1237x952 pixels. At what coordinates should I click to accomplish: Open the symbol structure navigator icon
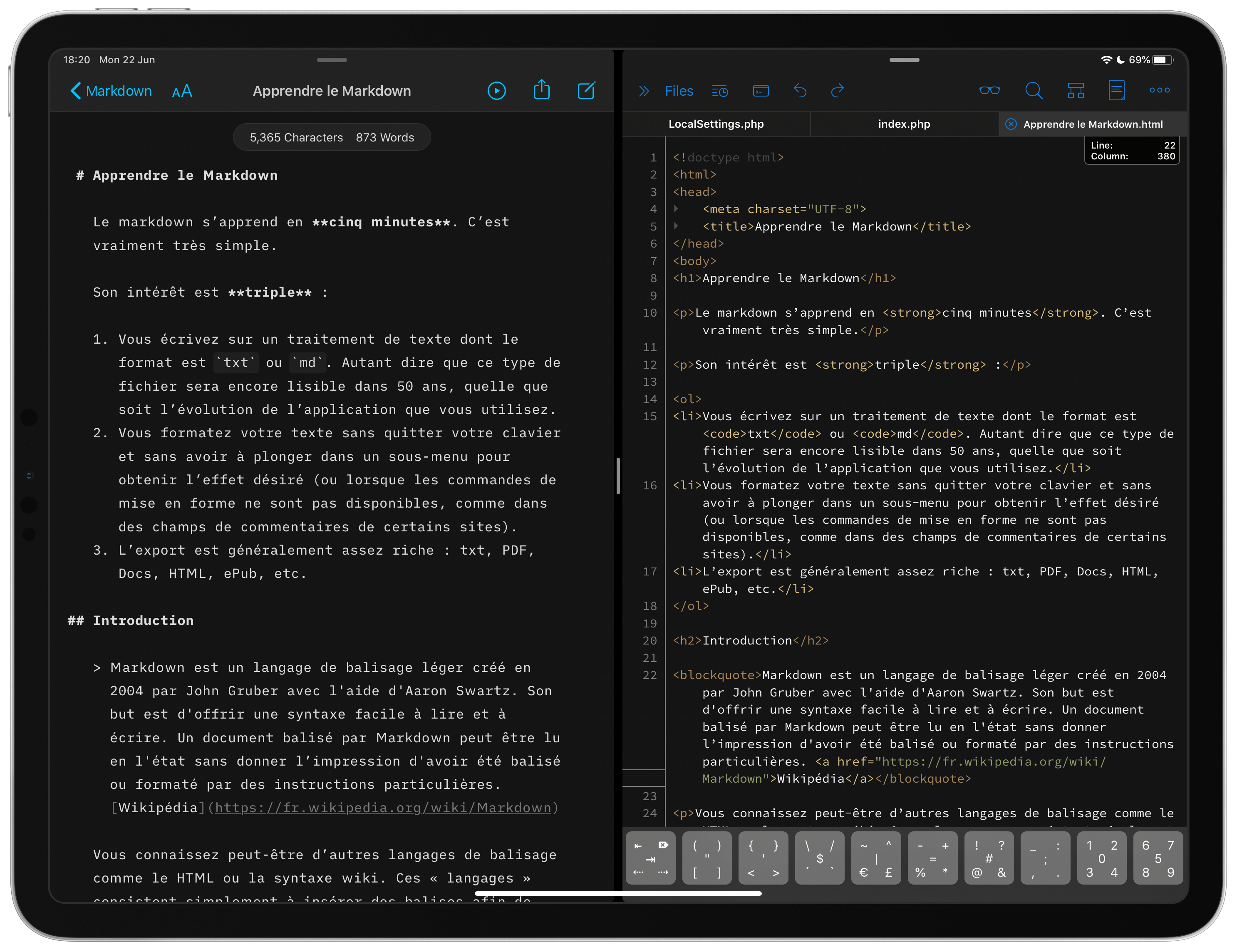coord(1076,91)
